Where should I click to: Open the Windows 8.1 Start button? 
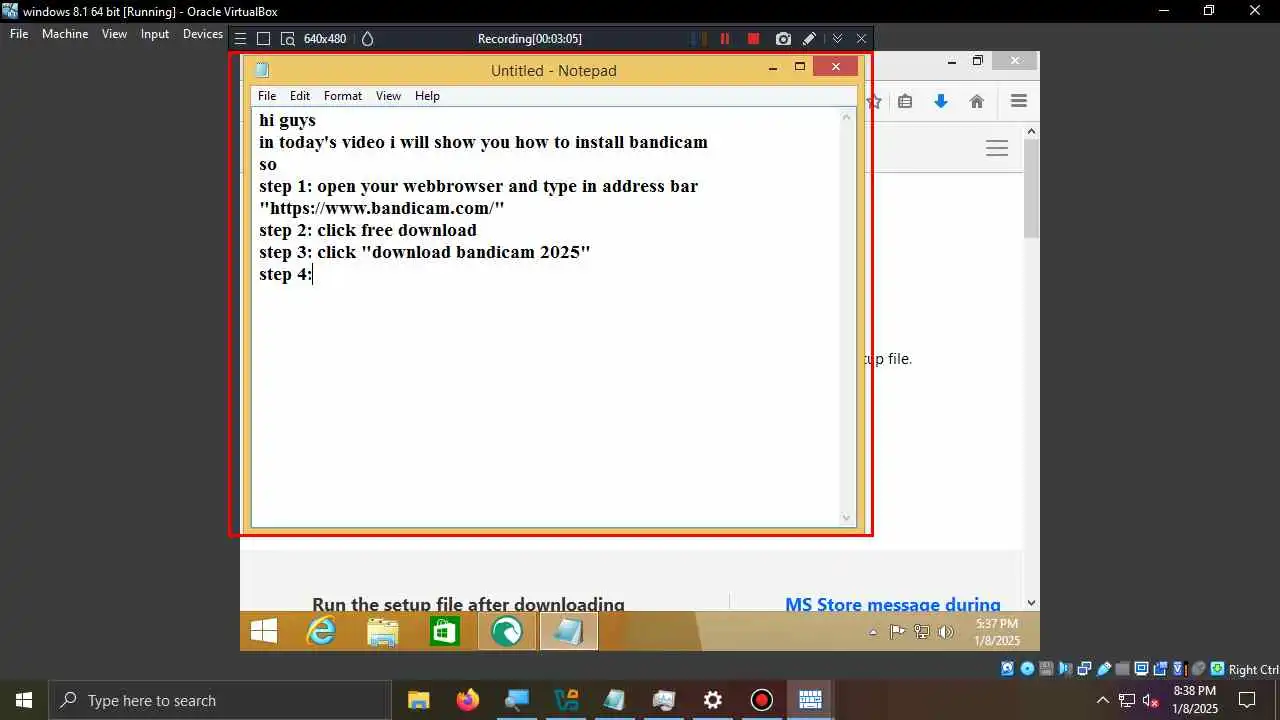point(264,631)
